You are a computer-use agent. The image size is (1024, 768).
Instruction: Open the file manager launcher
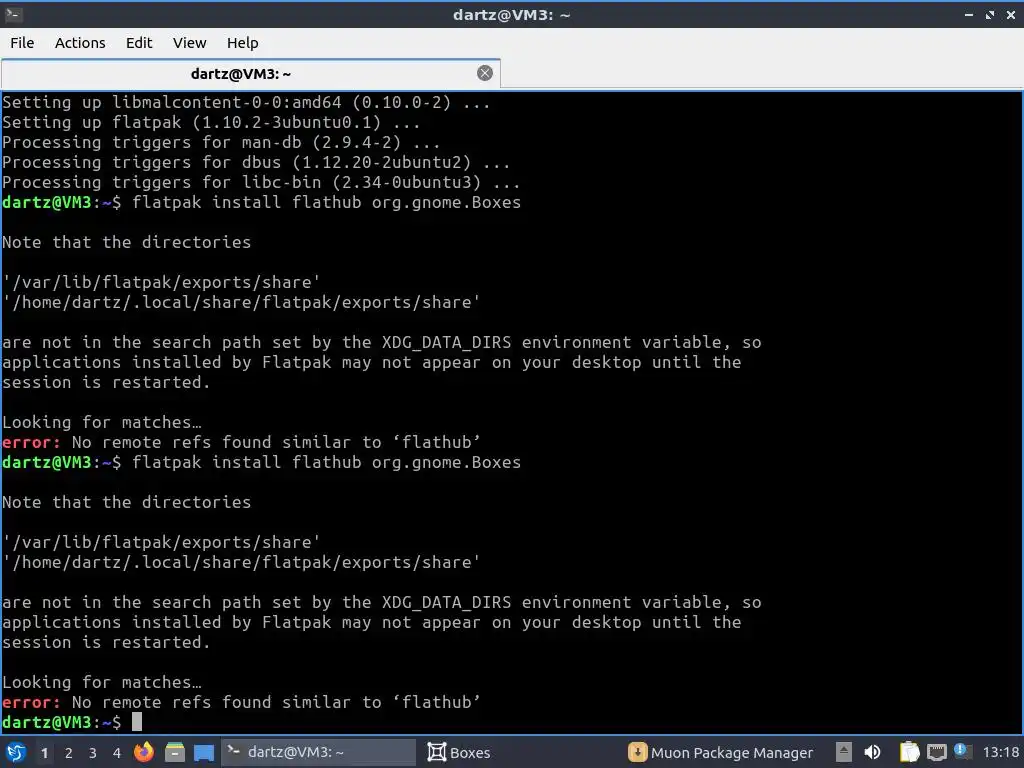tap(174, 752)
